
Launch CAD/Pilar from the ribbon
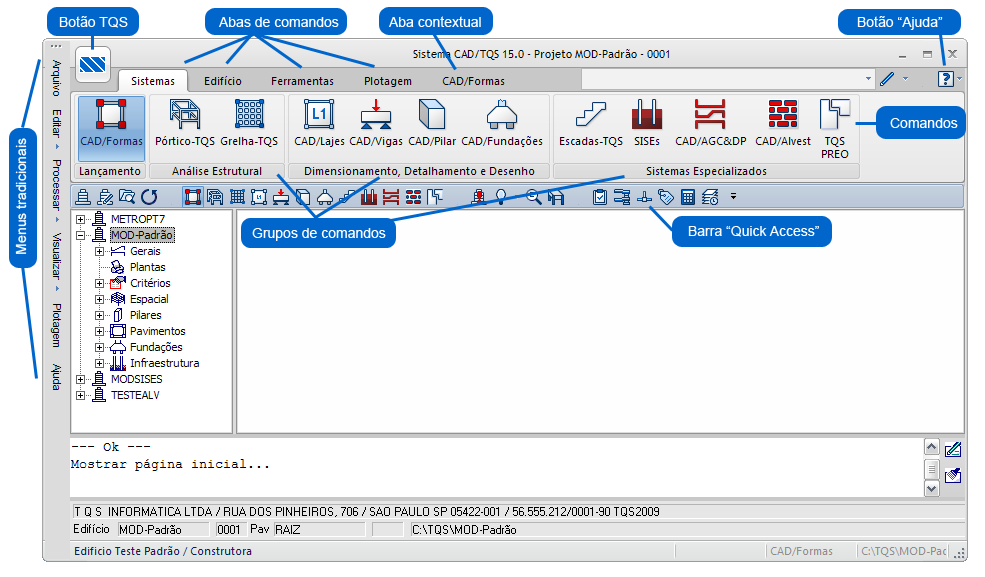click(x=432, y=124)
